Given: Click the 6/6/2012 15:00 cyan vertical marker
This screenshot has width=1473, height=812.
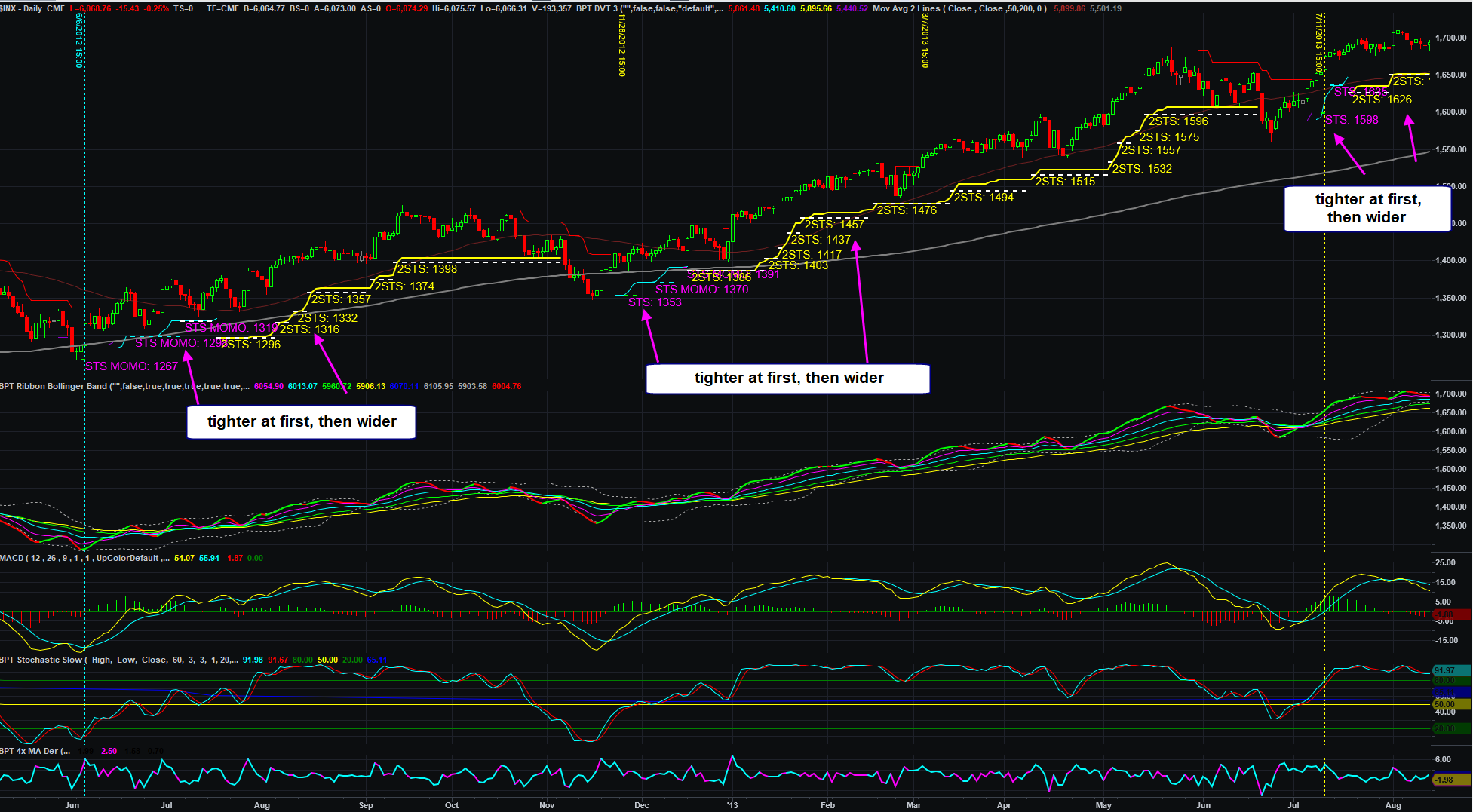Looking at the screenshot, I should (x=79, y=41).
